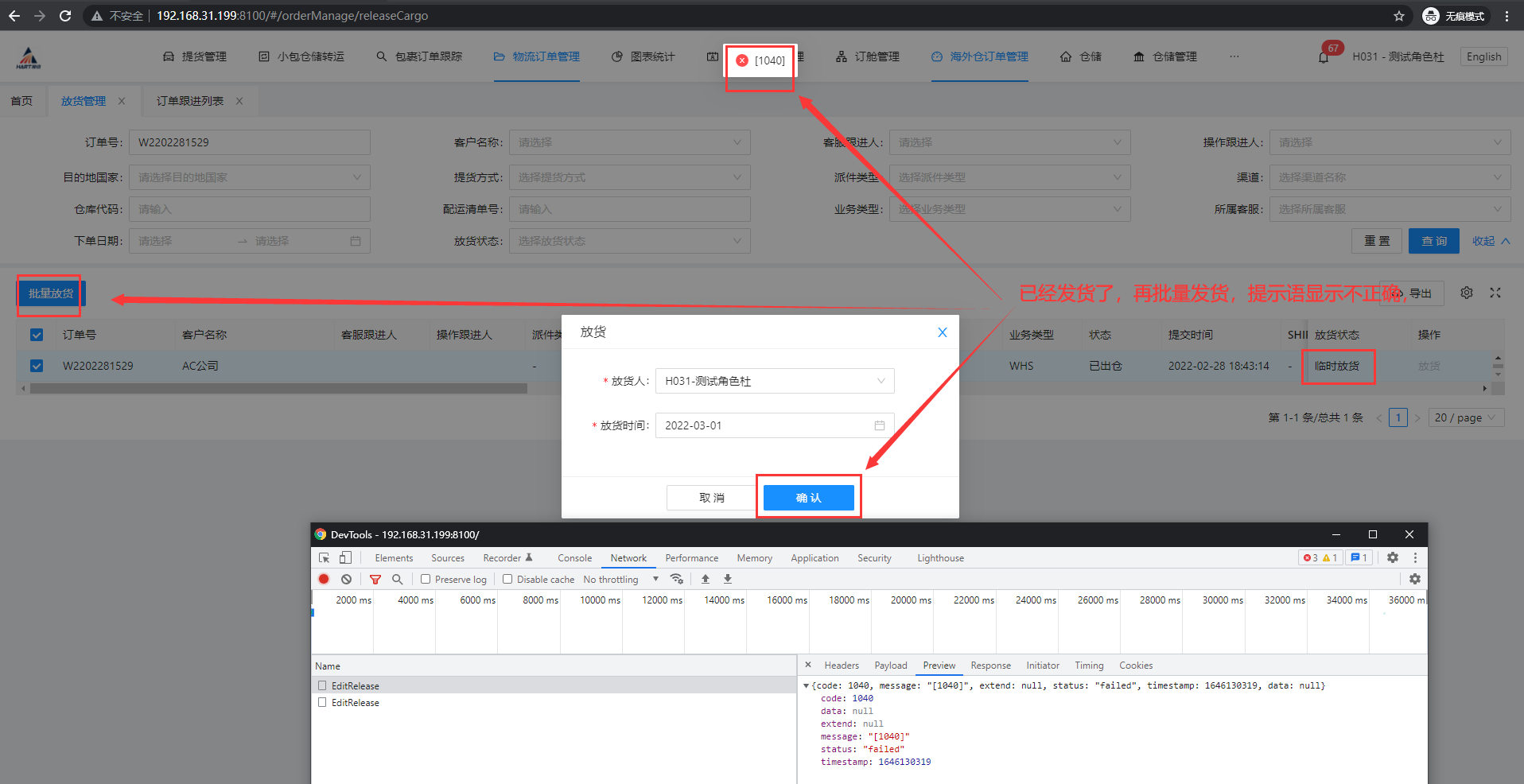Open DevTools settings gear in tab bar

click(1393, 557)
